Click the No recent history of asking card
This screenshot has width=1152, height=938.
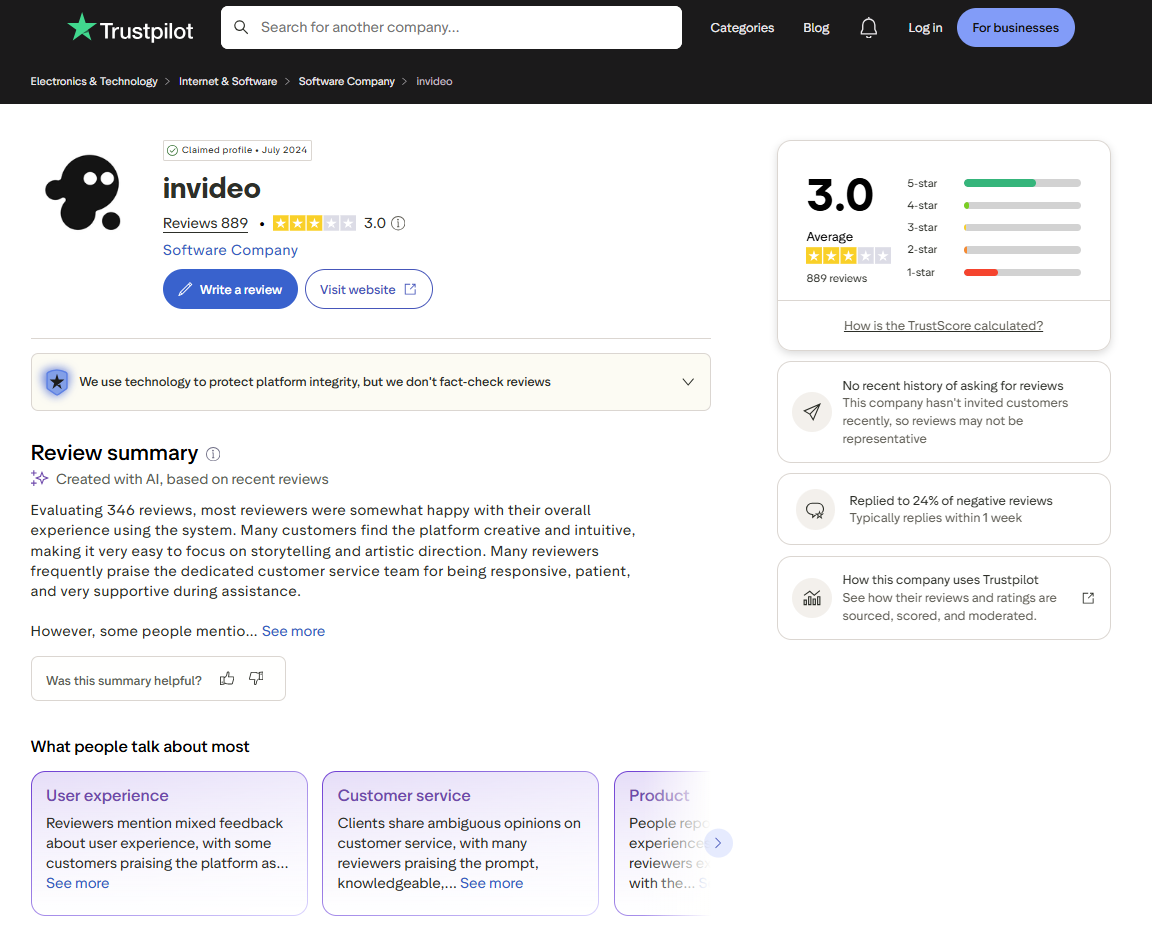tap(943, 412)
